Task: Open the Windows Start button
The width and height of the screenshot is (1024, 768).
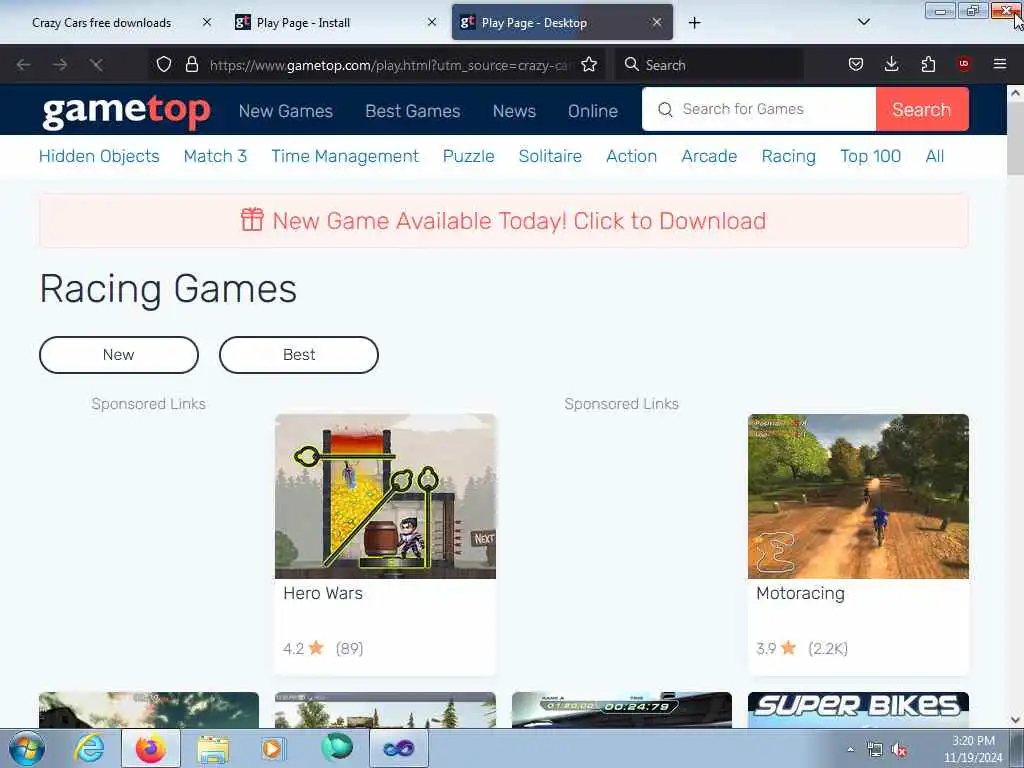Action: point(27,748)
